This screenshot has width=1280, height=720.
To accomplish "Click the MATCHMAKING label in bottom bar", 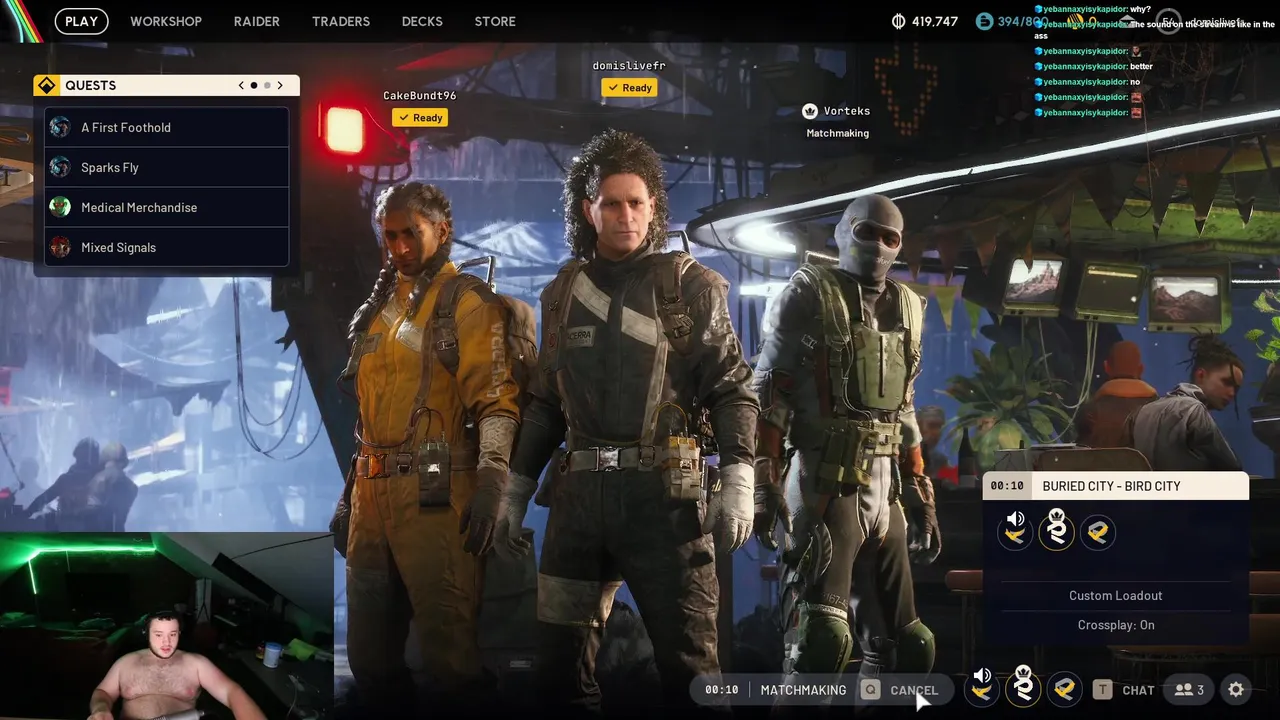I will click(x=803, y=690).
